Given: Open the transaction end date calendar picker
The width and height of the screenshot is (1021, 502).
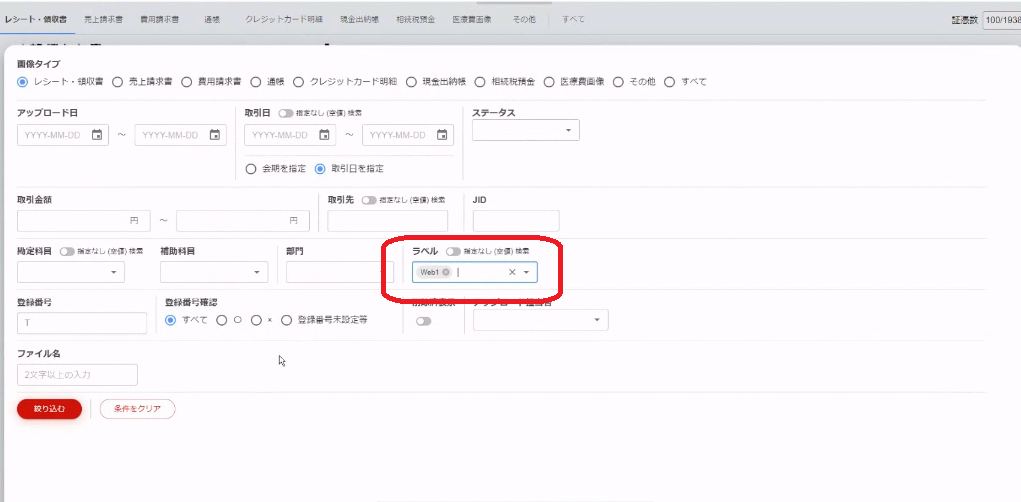Looking at the screenshot, I should (441, 135).
